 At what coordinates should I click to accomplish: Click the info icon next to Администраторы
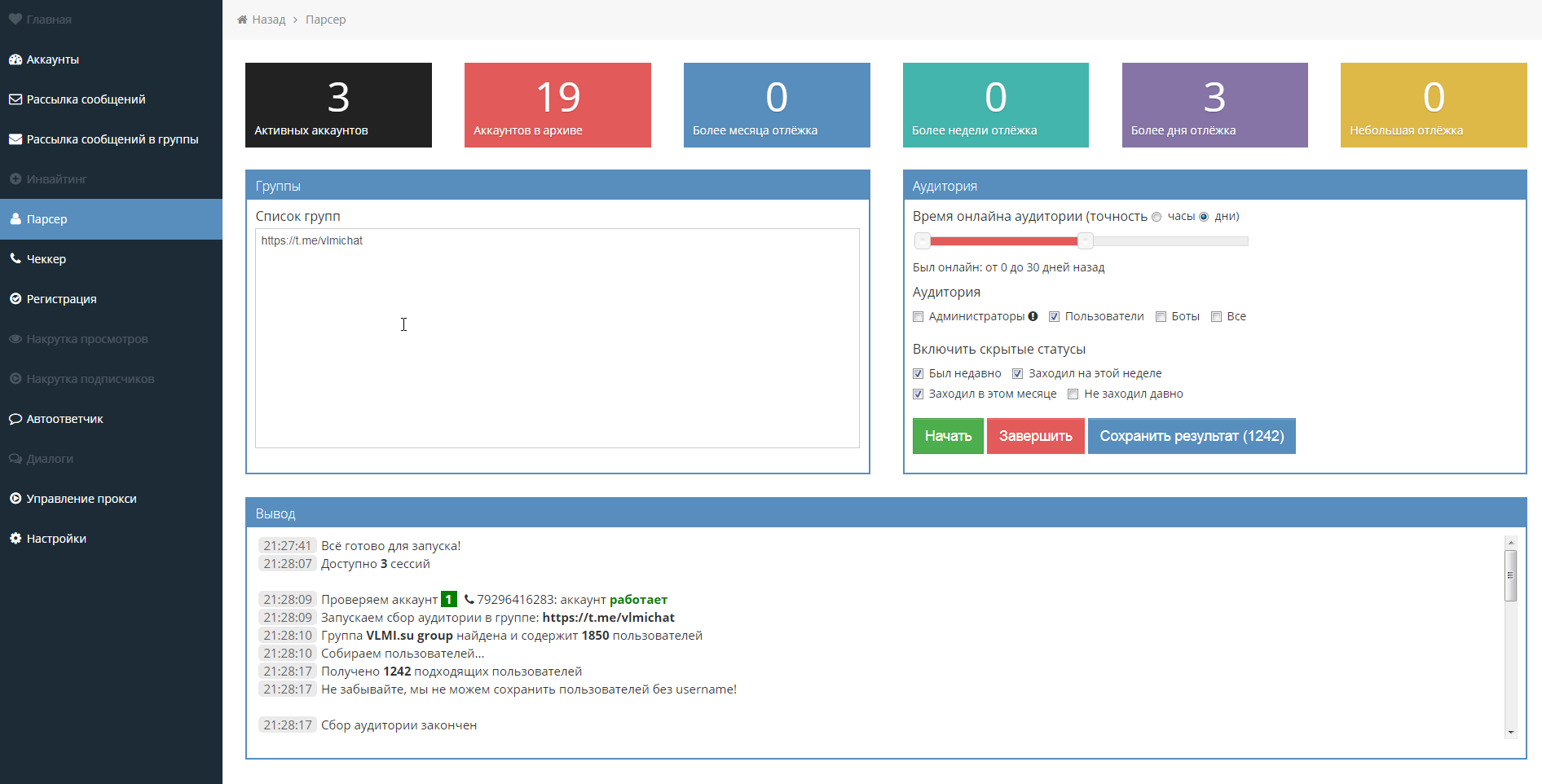1033,316
